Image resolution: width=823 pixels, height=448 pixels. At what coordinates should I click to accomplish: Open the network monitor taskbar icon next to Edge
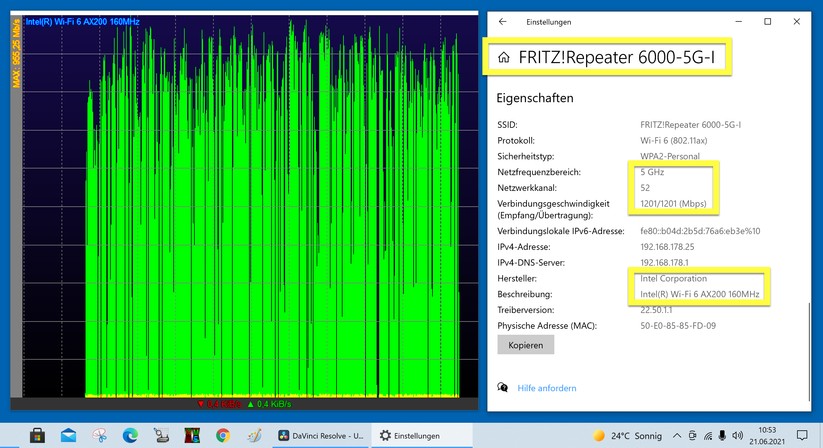click(161, 435)
